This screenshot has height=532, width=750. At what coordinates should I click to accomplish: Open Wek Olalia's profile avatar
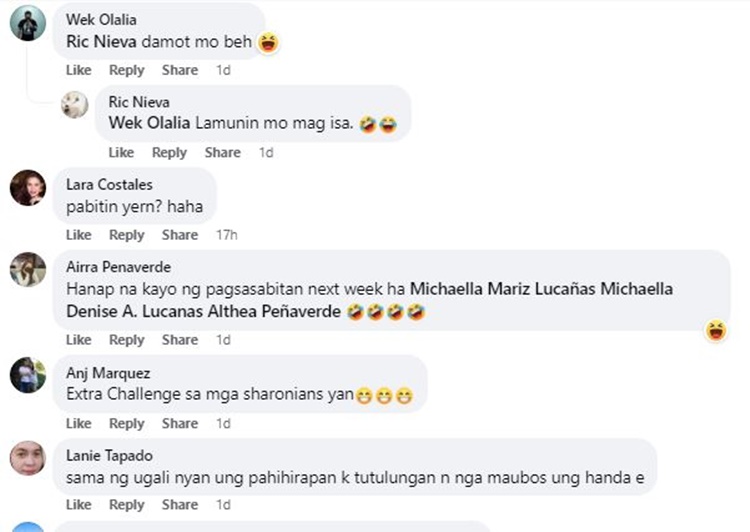tap(28, 23)
